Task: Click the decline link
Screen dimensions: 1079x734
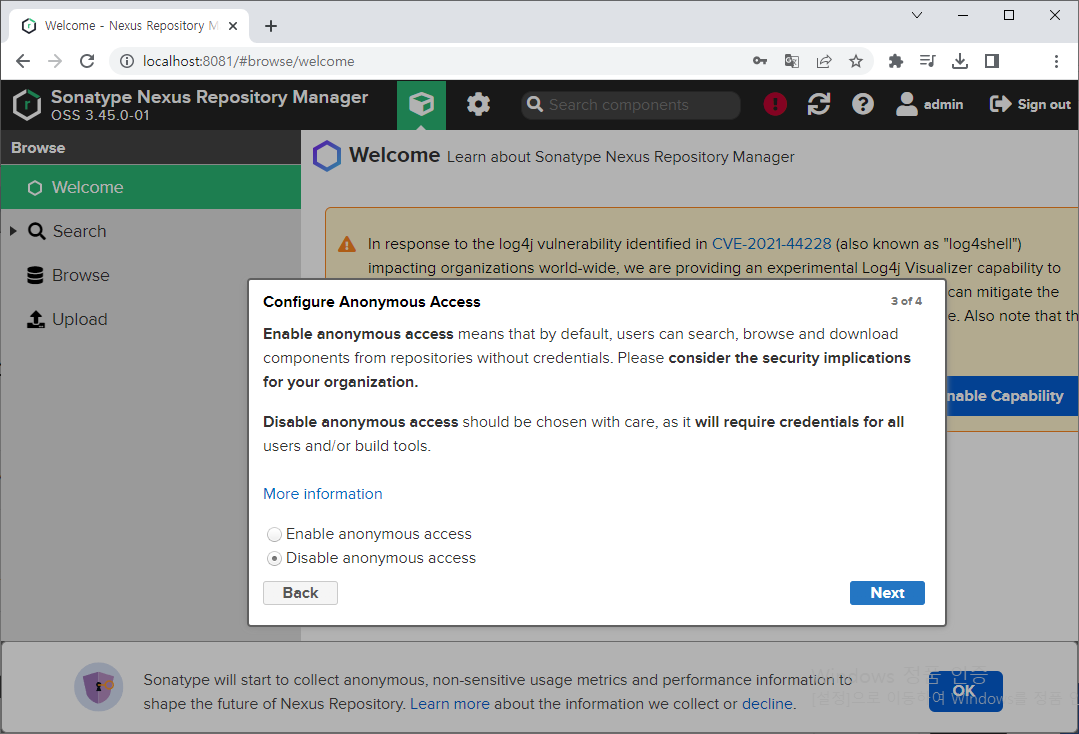Action: (767, 704)
